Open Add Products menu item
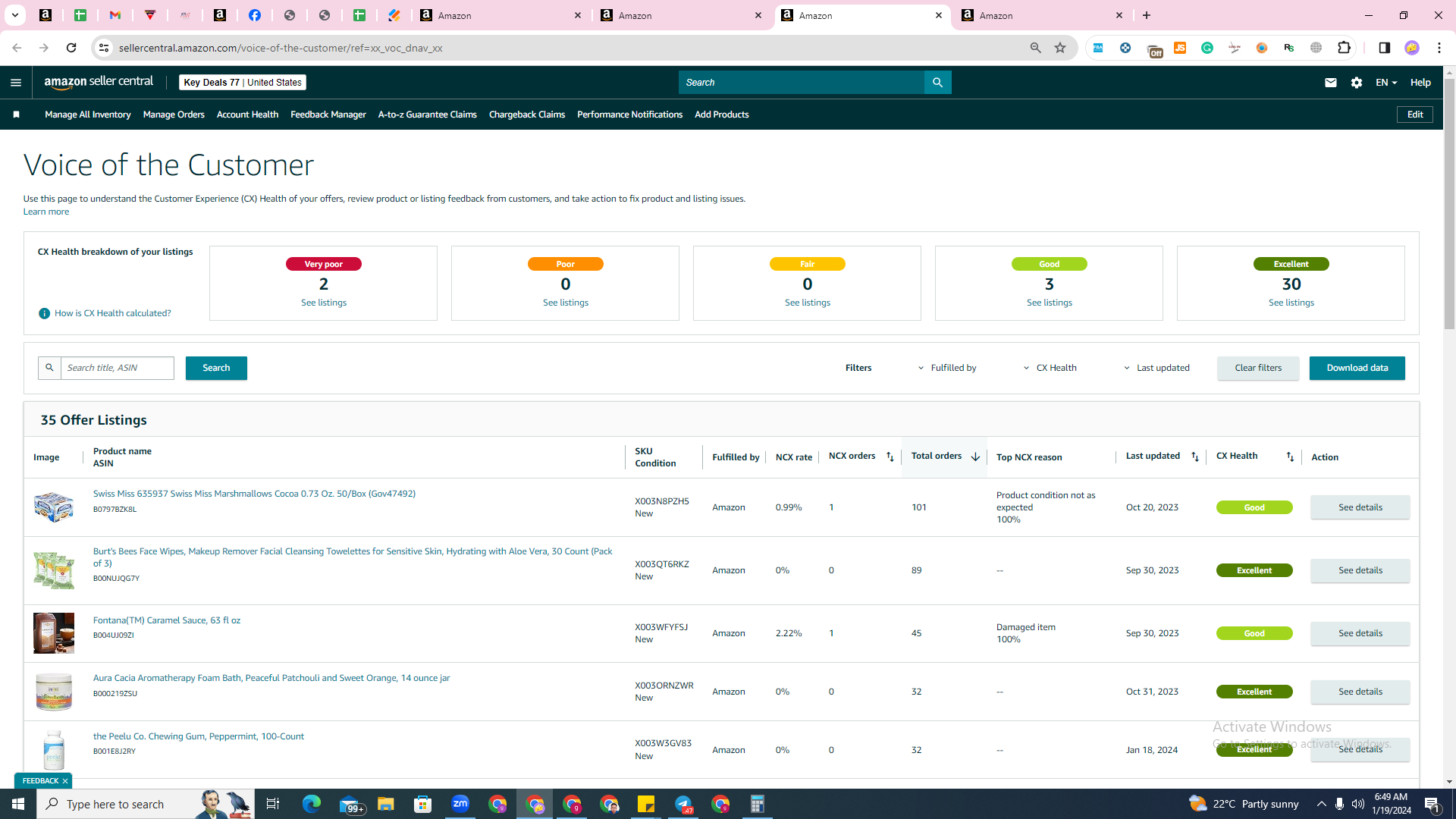The image size is (1456, 819). tap(722, 115)
